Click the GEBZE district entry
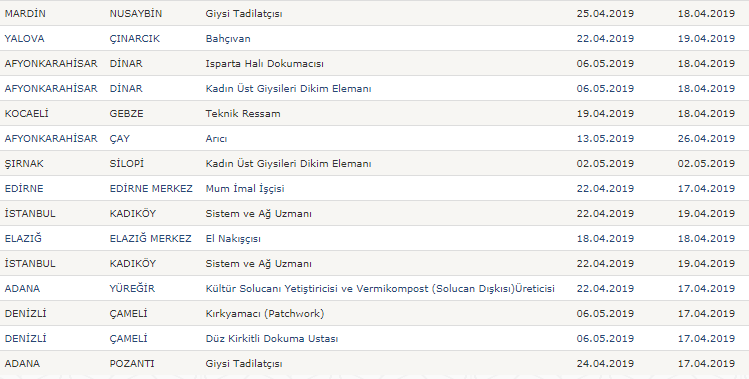Viewport: 749px width, 379px height. point(127,114)
